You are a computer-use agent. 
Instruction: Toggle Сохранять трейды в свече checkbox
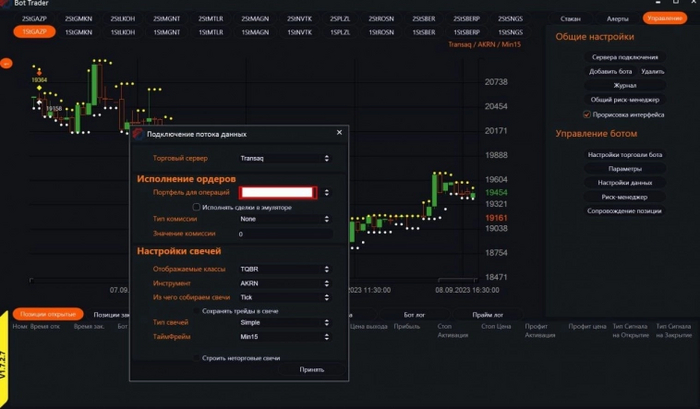[x=196, y=311]
